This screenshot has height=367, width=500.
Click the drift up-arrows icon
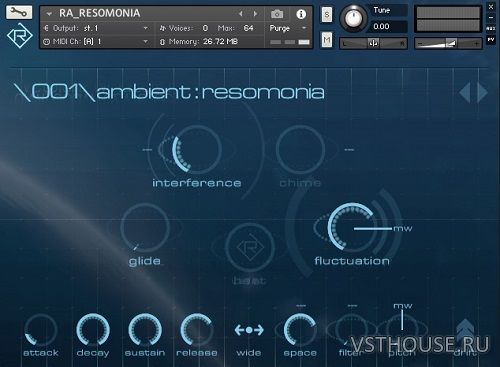pos(465,330)
